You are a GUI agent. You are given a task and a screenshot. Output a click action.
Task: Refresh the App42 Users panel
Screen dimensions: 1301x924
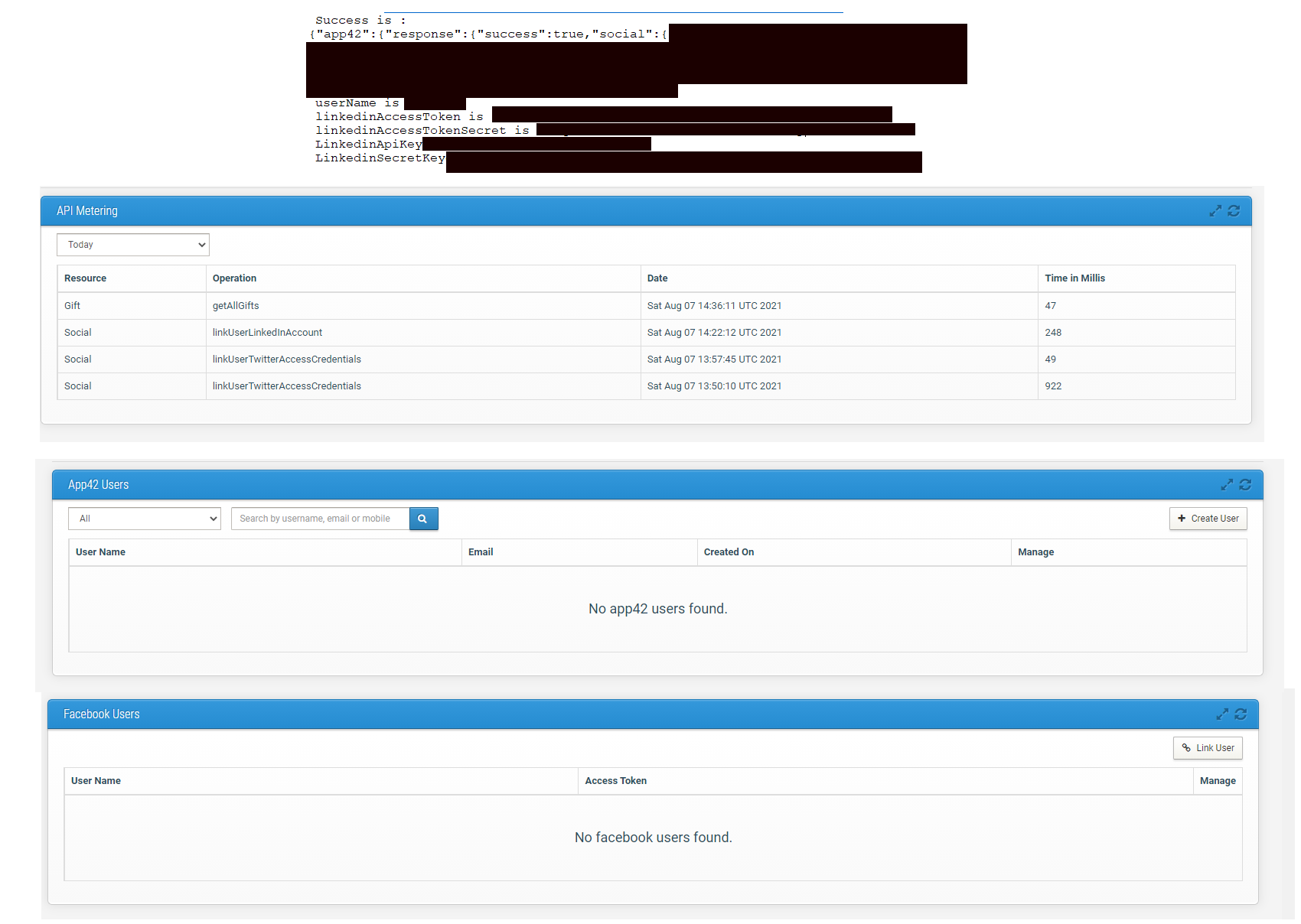pyautogui.click(x=1245, y=485)
